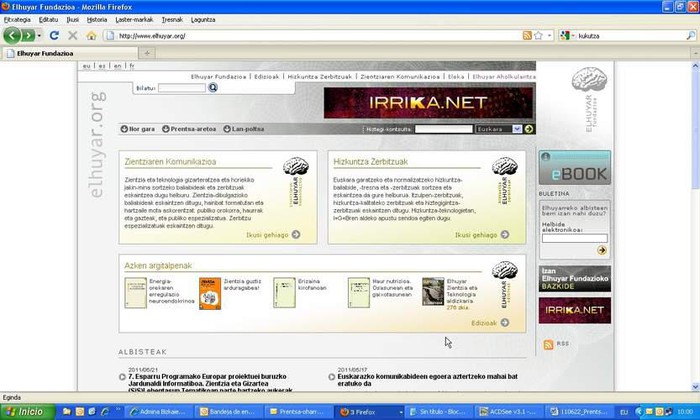Open the eBOOK banner

pyautogui.click(x=575, y=167)
